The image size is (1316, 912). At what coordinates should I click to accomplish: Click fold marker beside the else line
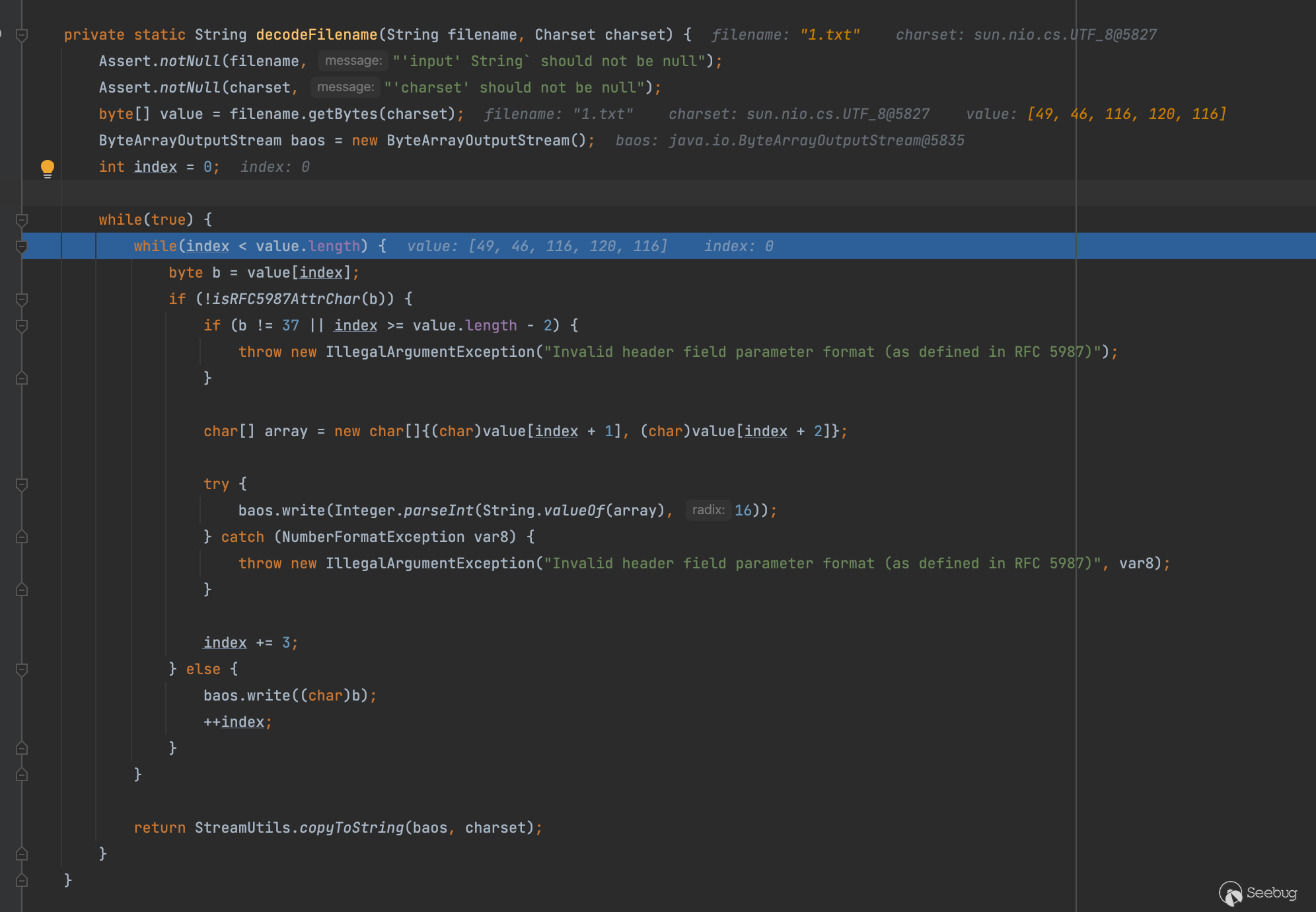(x=22, y=669)
